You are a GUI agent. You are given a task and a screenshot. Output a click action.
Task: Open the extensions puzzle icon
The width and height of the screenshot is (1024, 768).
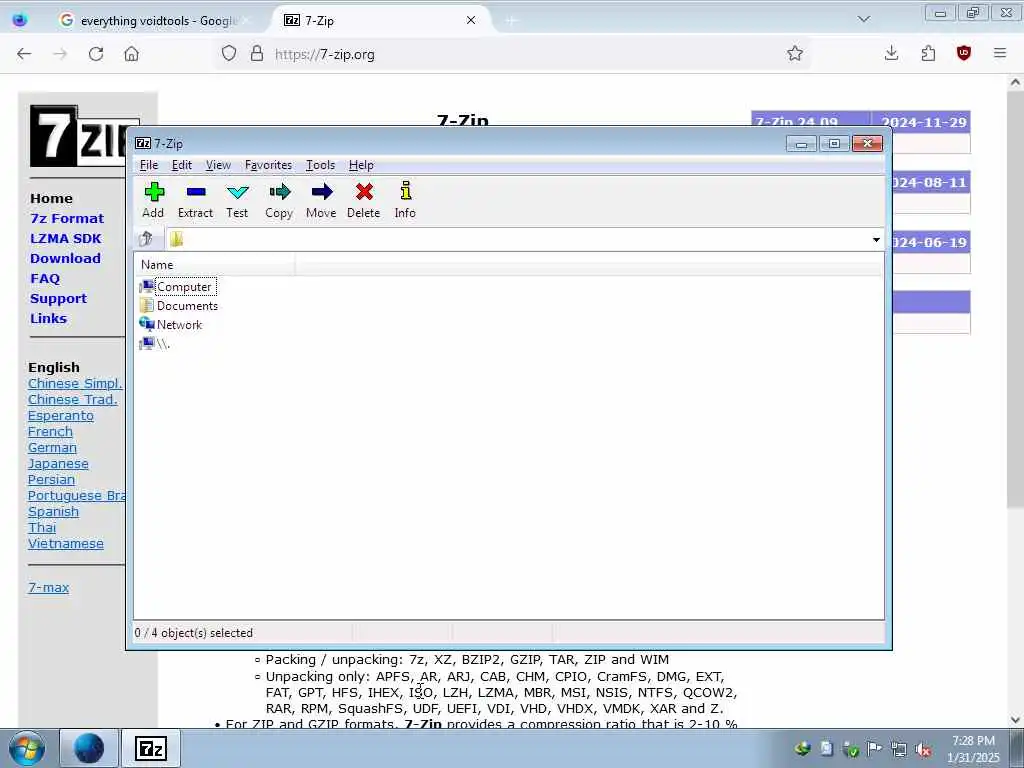tap(928, 54)
